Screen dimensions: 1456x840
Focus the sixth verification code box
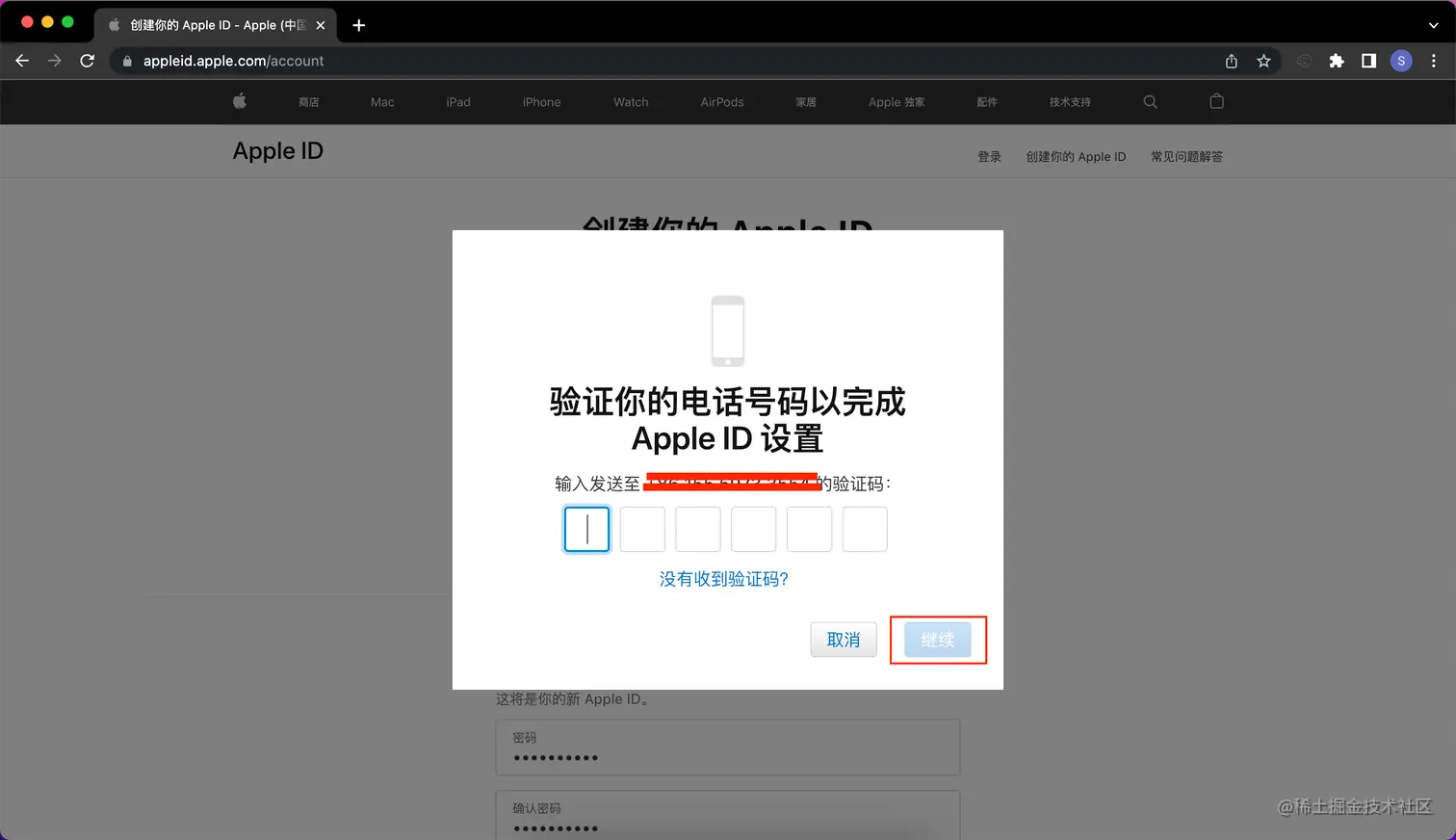865,529
